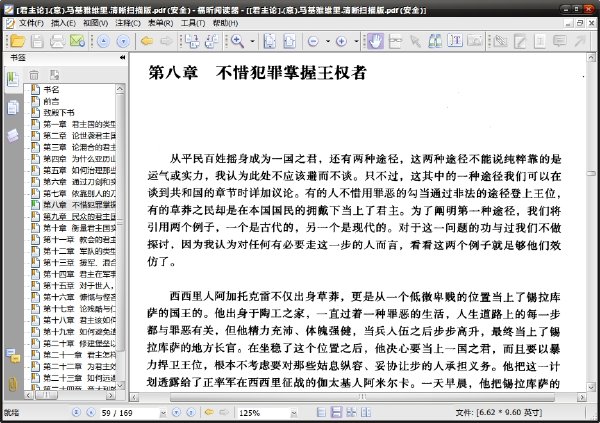Delete bookmark with trash icon
The image size is (600, 423).
coord(34,75)
